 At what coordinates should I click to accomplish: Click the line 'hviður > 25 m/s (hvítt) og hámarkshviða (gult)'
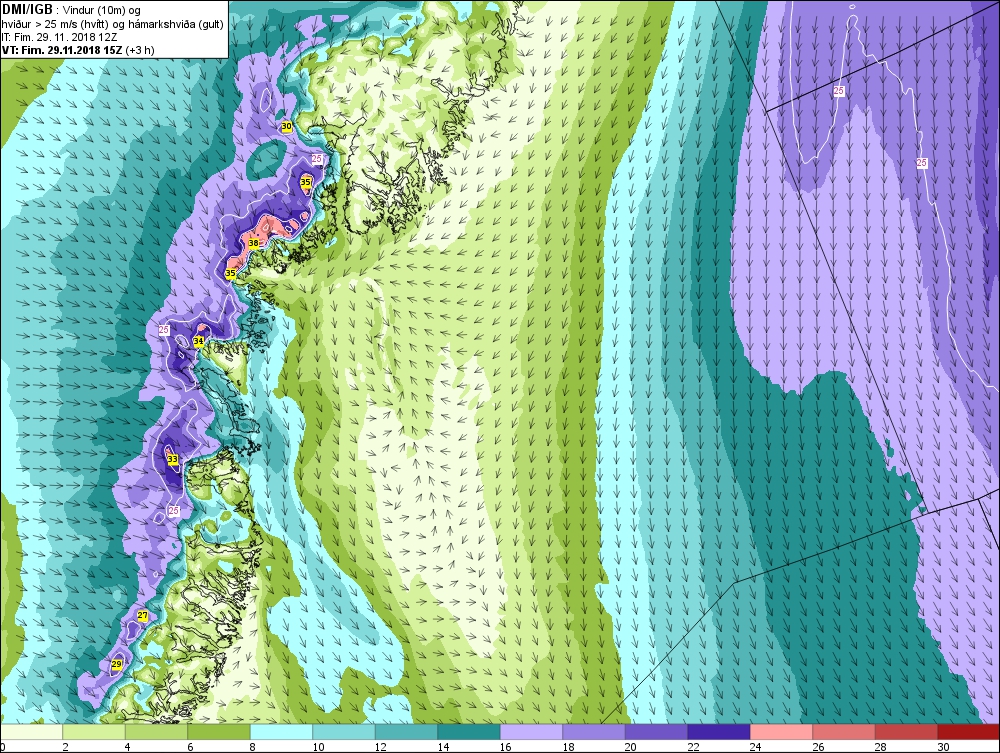pyautogui.click(x=112, y=24)
